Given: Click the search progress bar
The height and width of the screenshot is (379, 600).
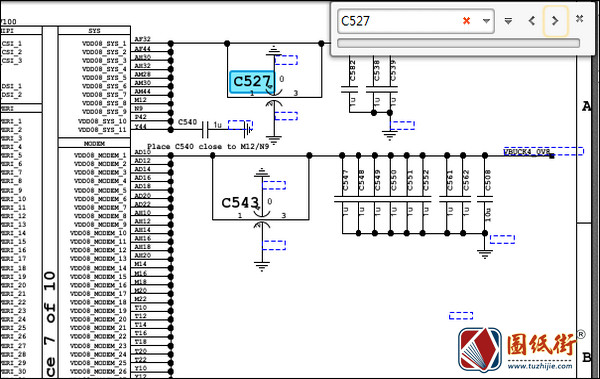Looking at the screenshot, I should [458, 43].
